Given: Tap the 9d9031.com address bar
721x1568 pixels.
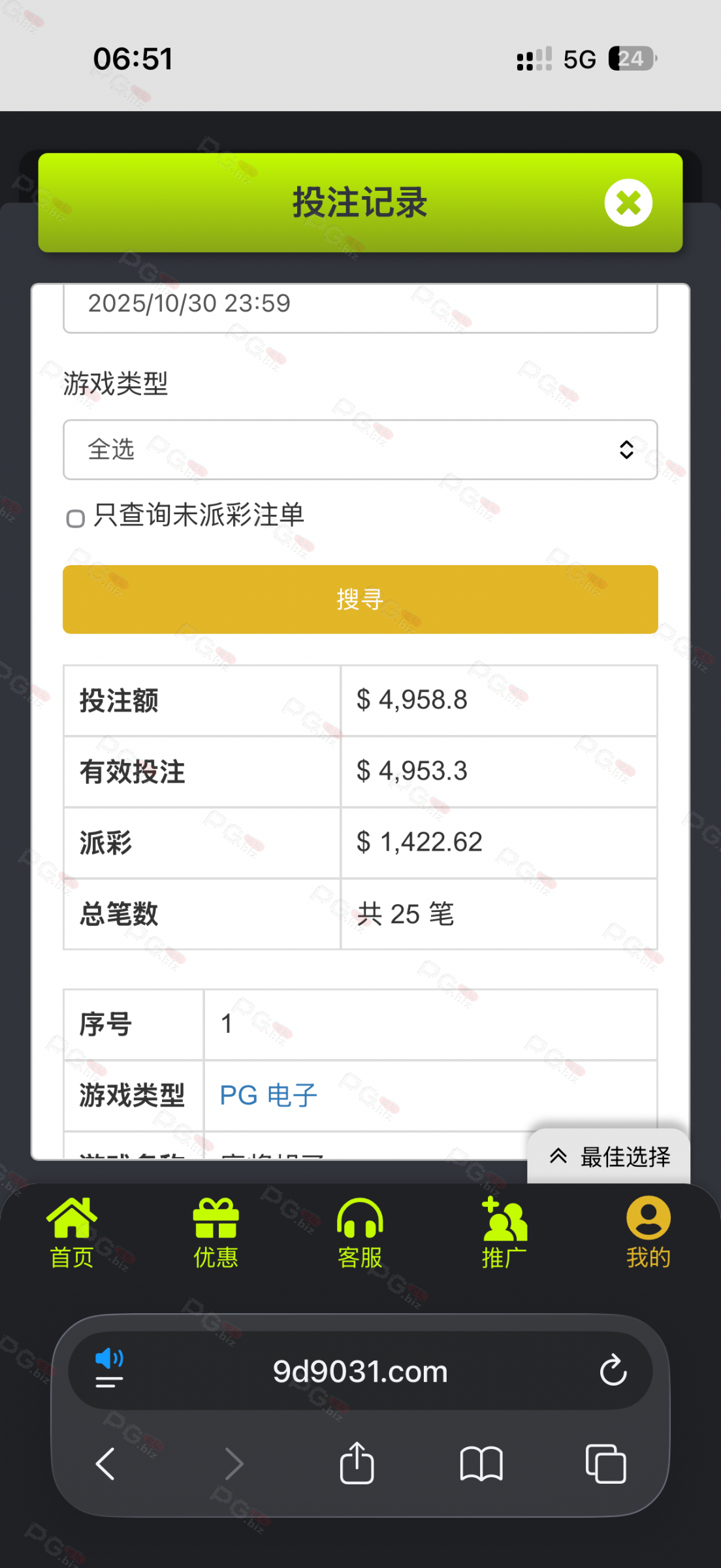Looking at the screenshot, I should tap(360, 1371).
